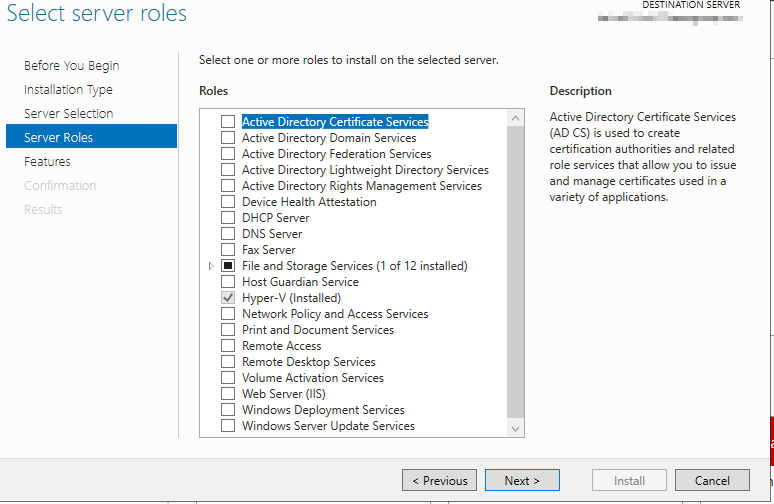Select Volume Activation Services label
The width and height of the screenshot is (774, 504).
(313, 378)
